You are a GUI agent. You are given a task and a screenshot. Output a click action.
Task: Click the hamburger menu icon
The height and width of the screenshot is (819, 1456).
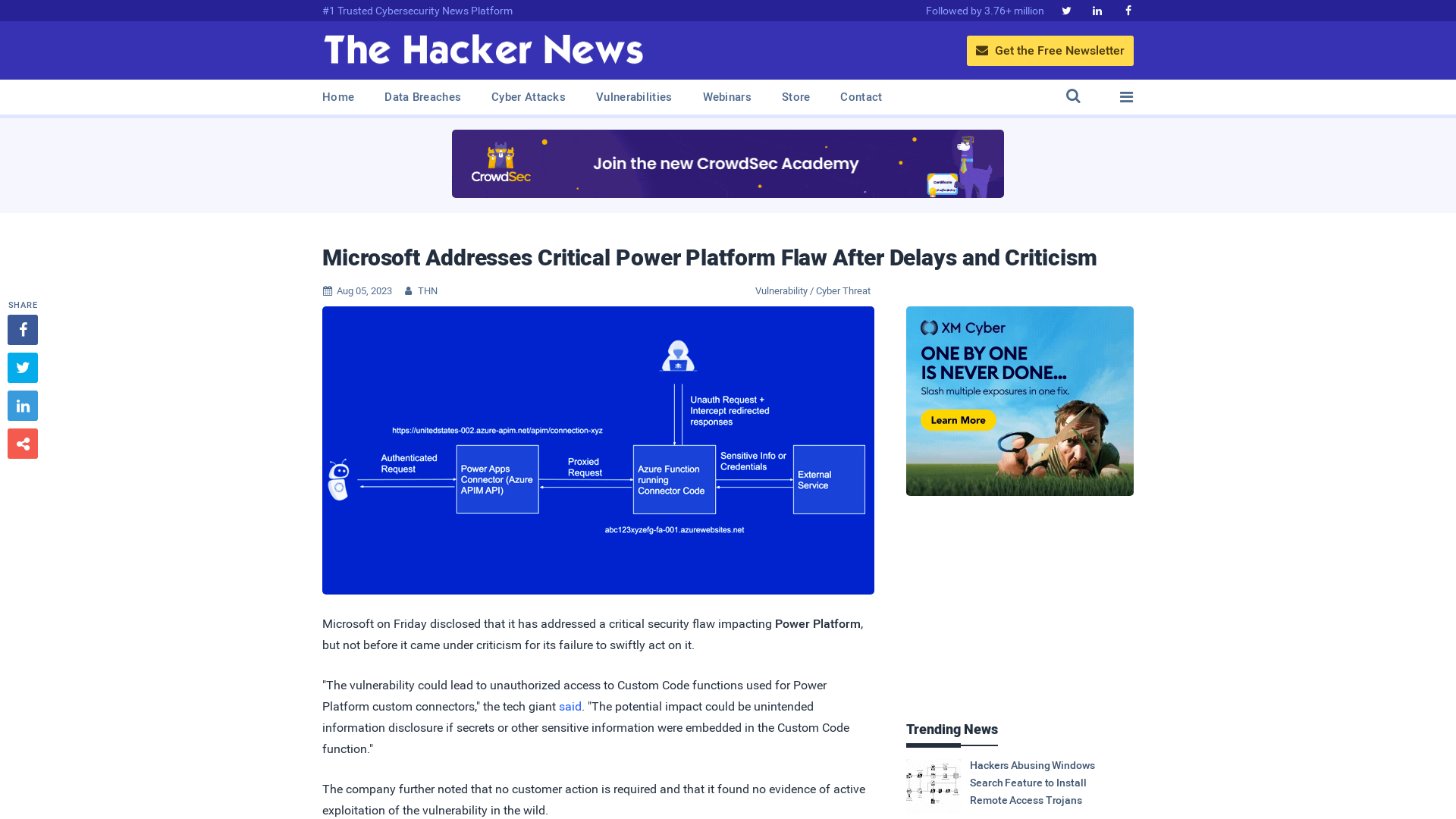pos(1126,97)
